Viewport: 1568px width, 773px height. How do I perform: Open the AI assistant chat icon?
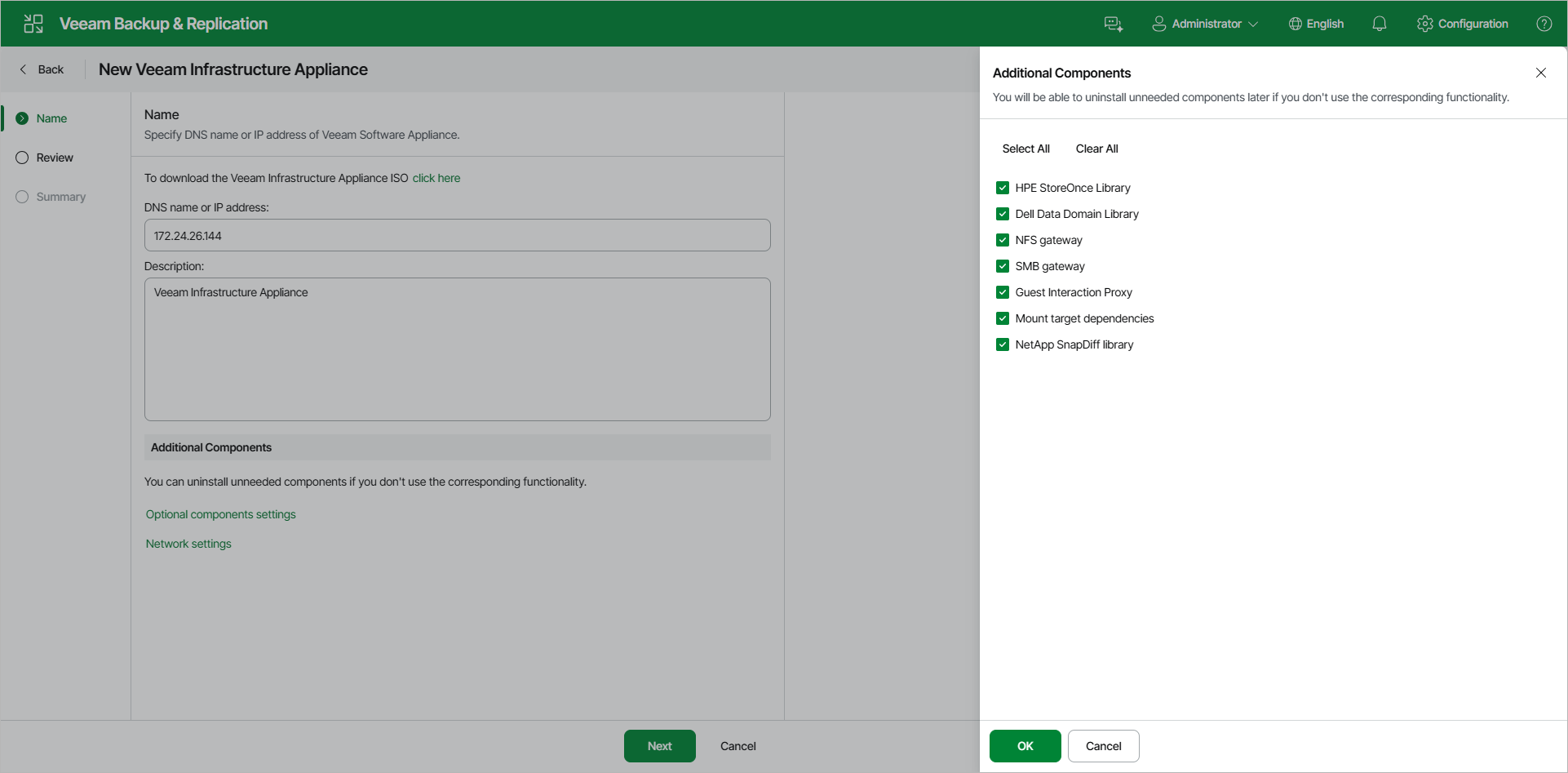(x=1113, y=23)
